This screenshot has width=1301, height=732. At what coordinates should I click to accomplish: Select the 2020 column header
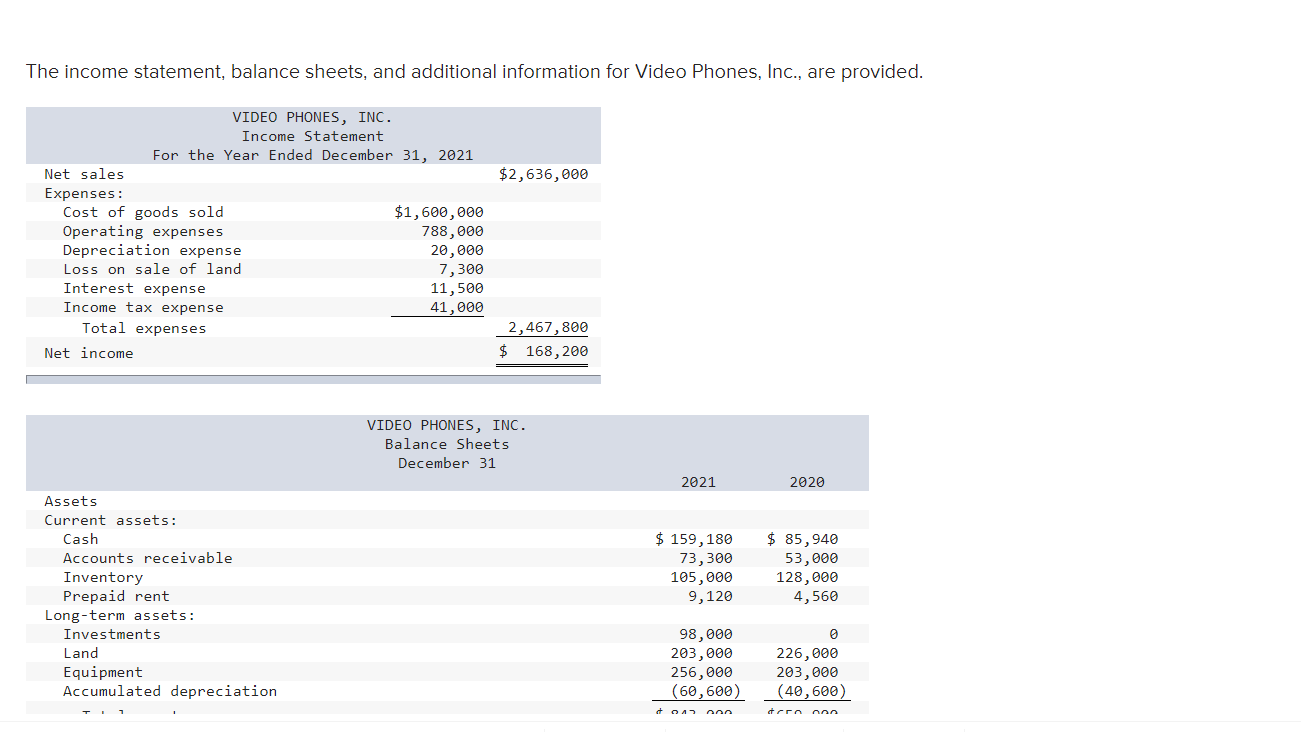click(x=806, y=481)
